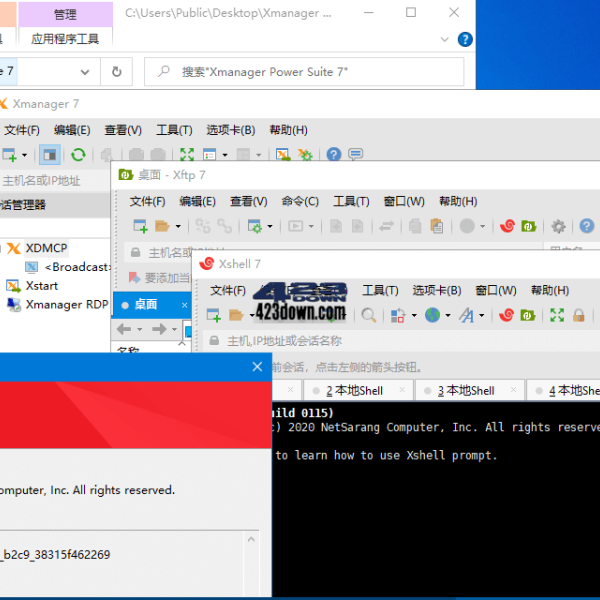600x600 pixels.
Task: Open 文件(F) menu in Xmanager 7
Action: point(22,130)
